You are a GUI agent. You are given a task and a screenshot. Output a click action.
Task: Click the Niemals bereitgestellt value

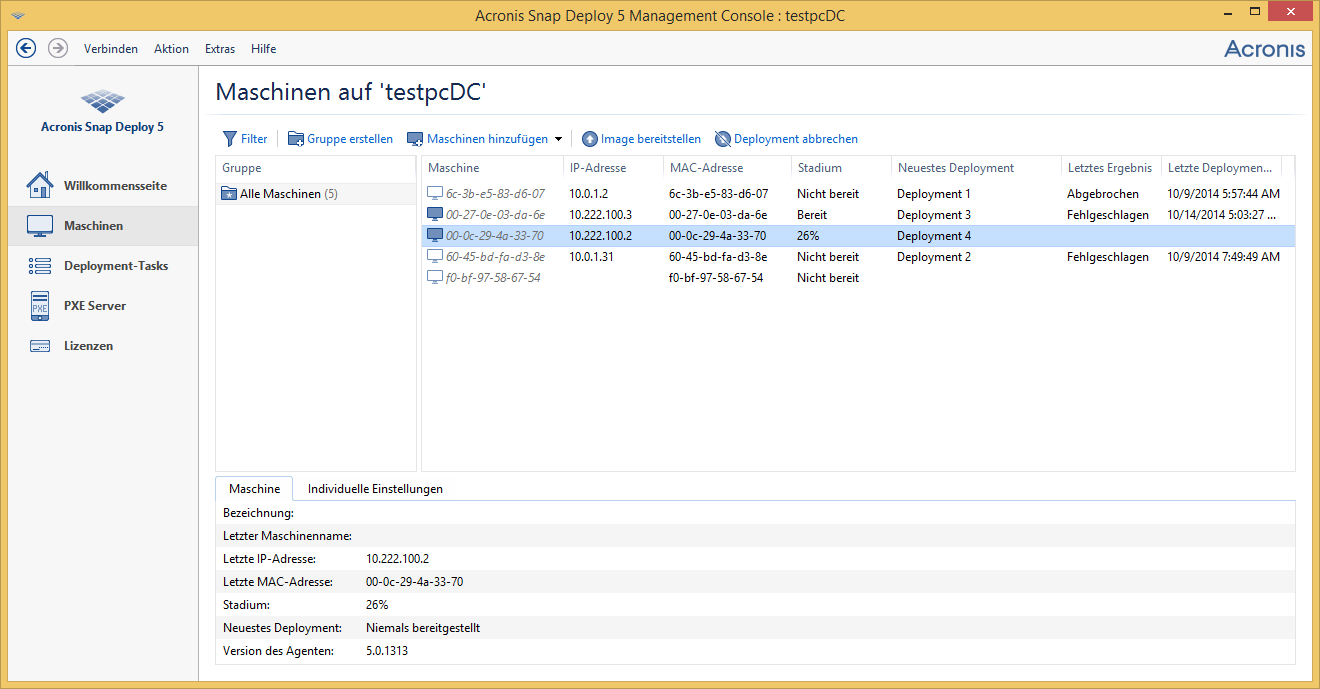point(423,628)
